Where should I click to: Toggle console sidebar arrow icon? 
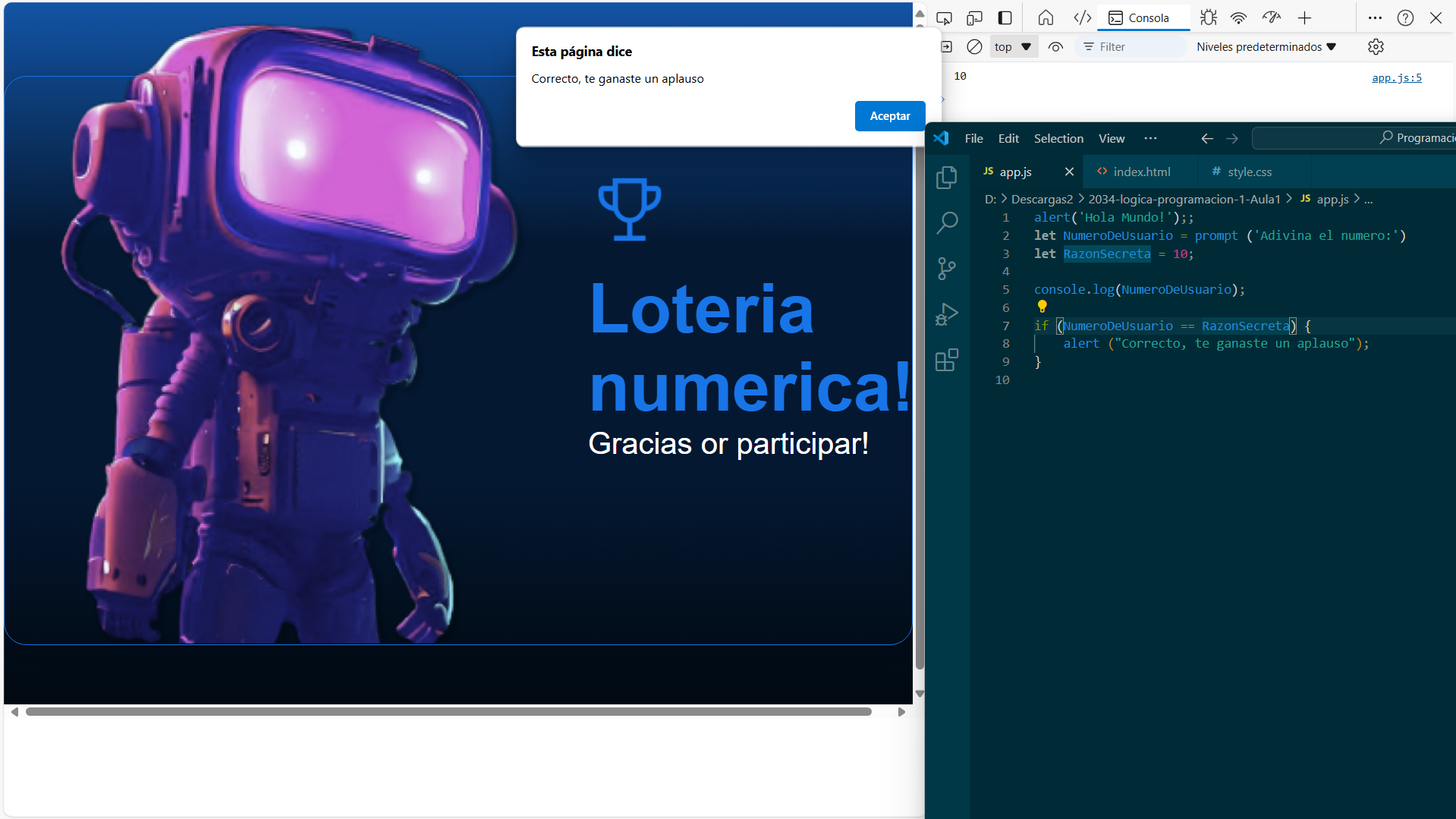coord(946,47)
